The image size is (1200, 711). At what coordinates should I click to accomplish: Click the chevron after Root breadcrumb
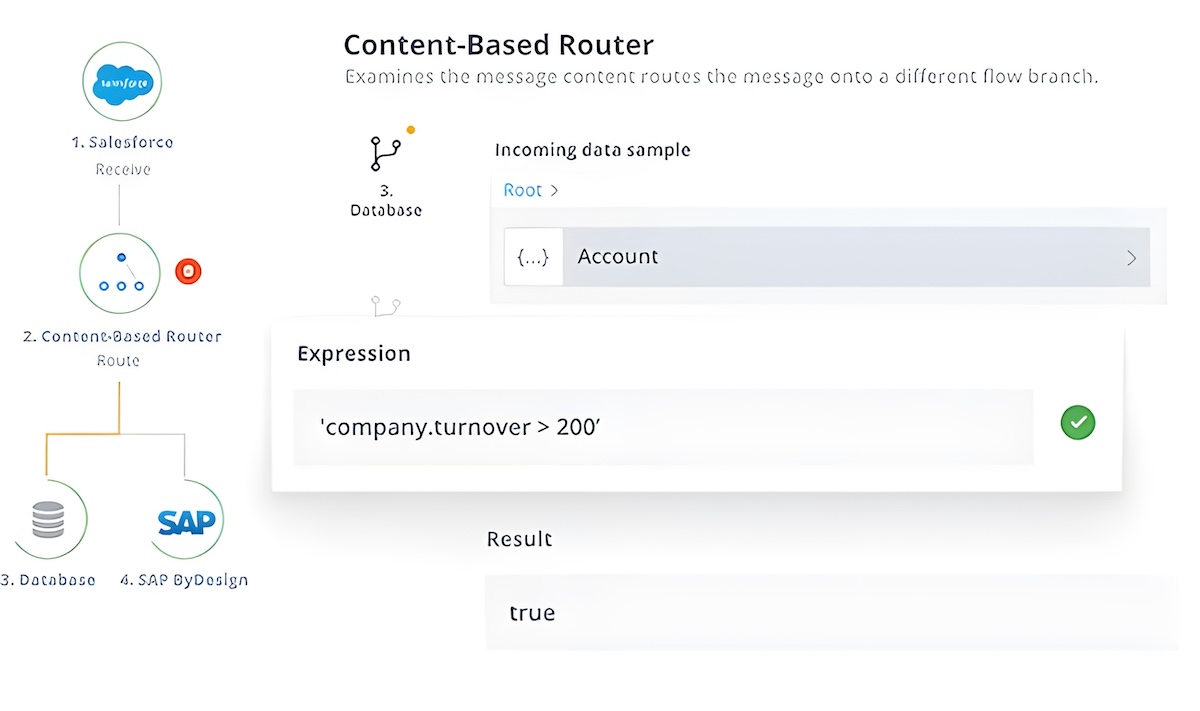point(554,190)
